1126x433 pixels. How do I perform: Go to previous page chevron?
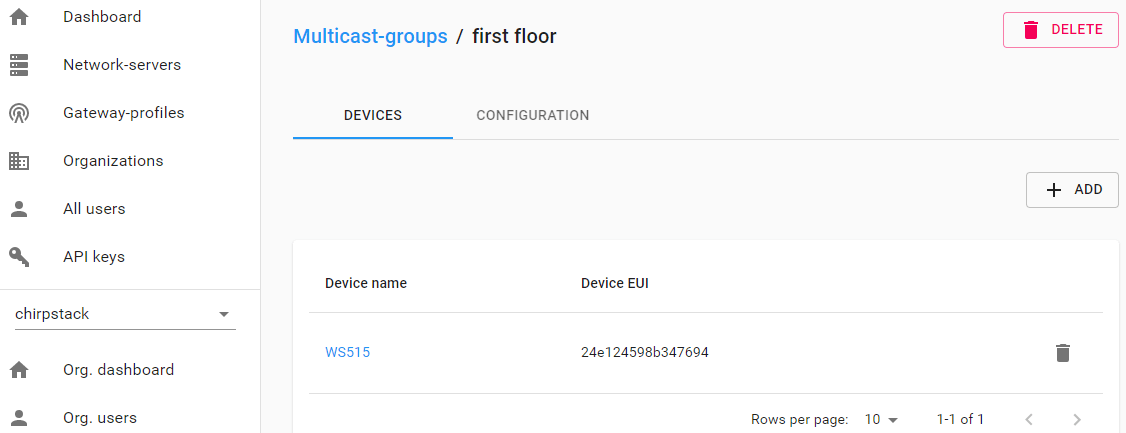pos(1028,419)
